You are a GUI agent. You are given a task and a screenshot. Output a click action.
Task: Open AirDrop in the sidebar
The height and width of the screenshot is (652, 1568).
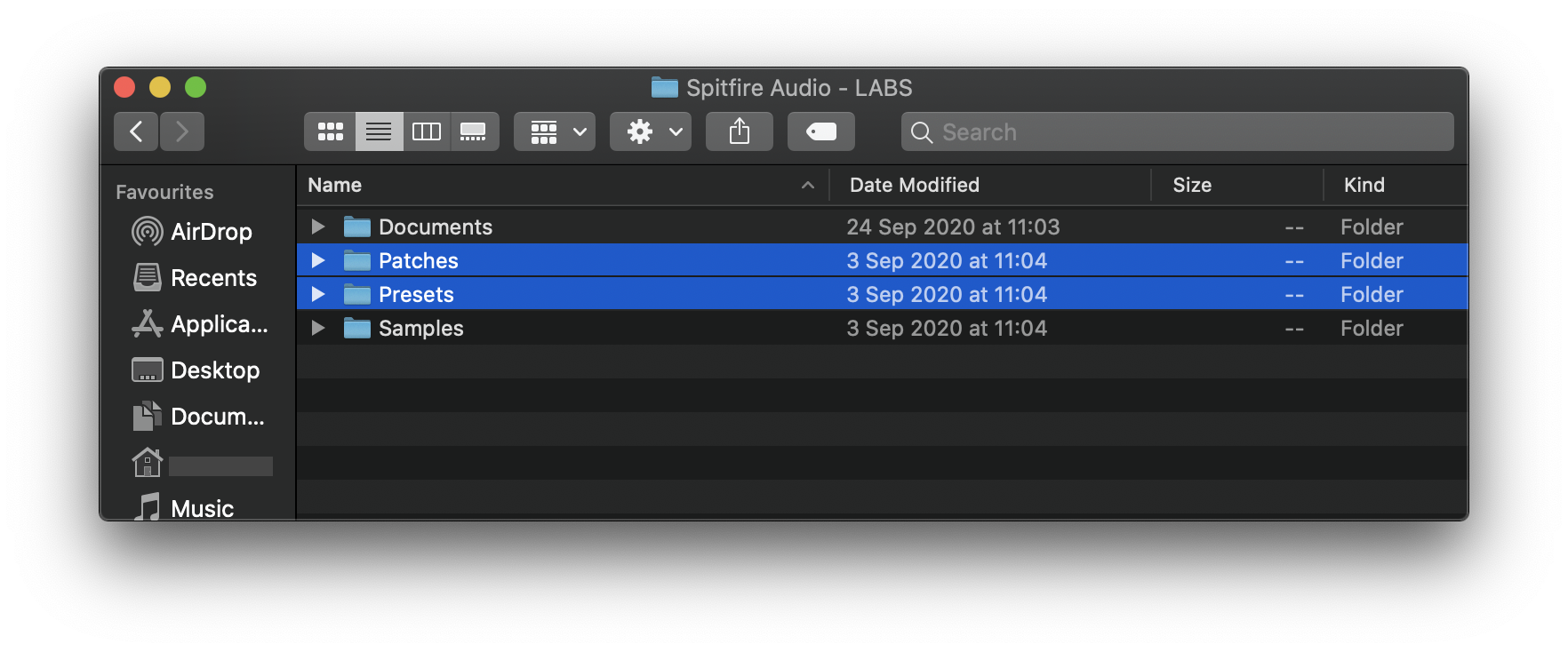[x=192, y=232]
